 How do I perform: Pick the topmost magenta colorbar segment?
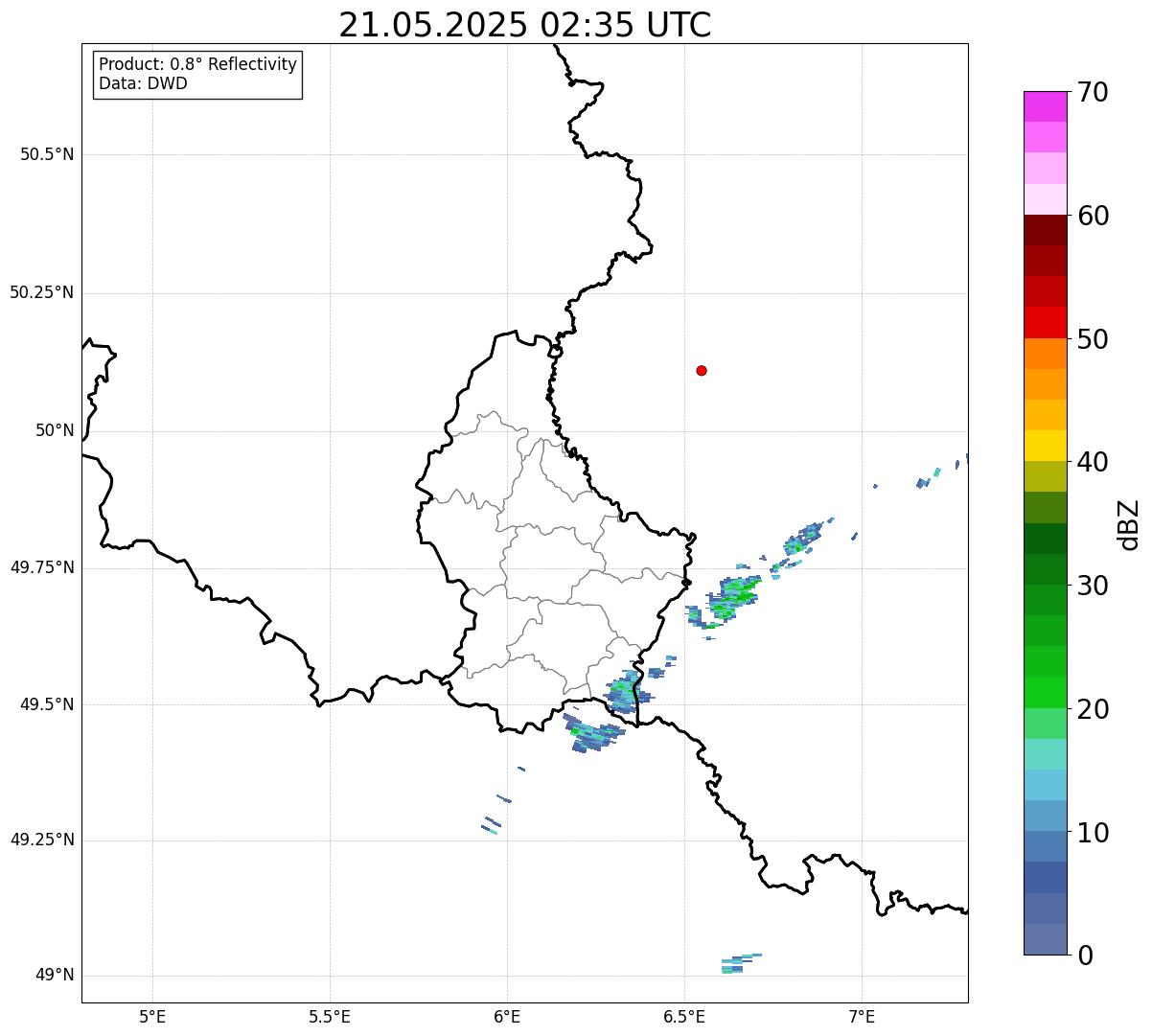coord(1046,106)
